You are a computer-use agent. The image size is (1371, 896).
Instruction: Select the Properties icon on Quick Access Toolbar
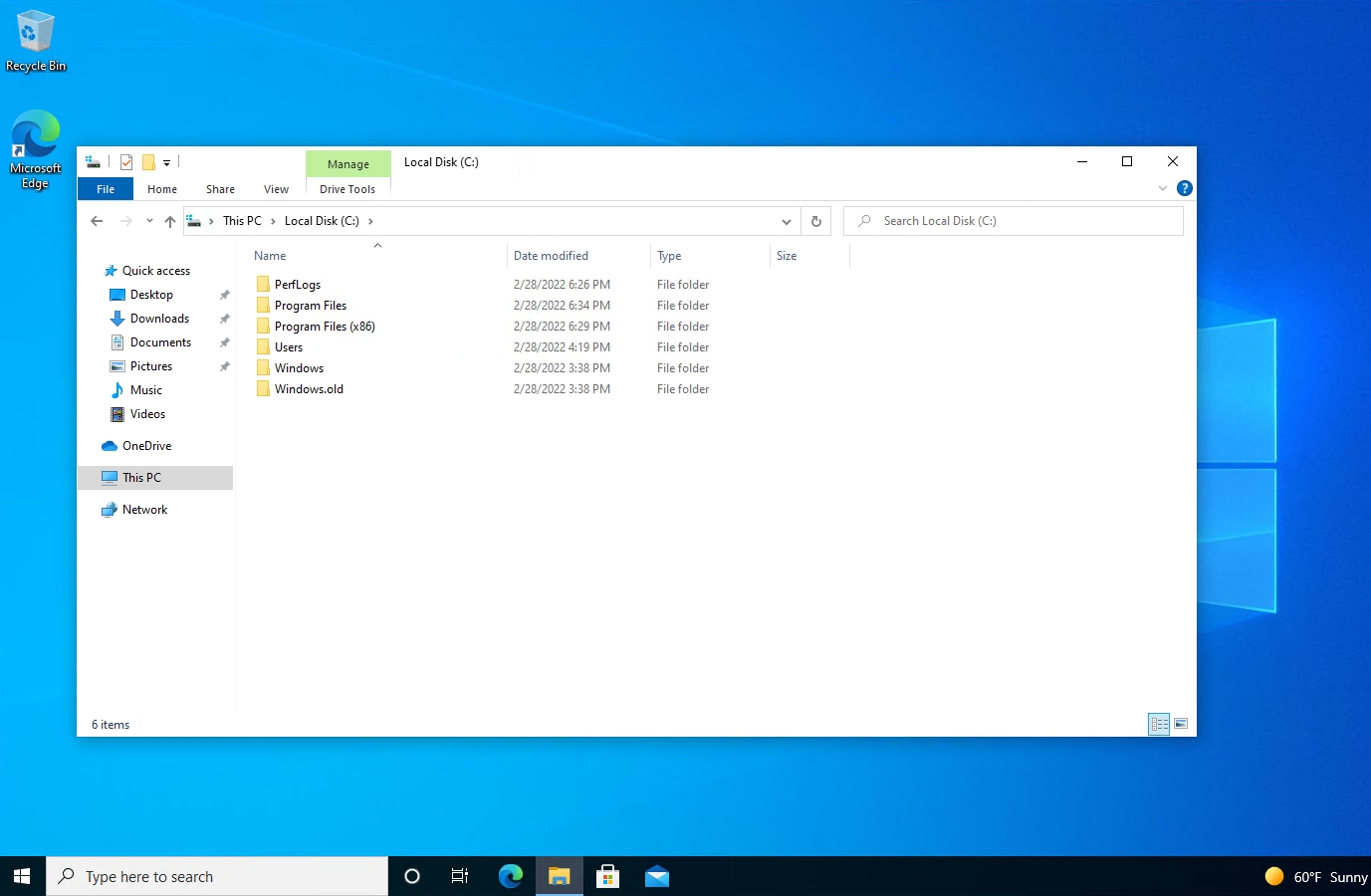[126, 161]
